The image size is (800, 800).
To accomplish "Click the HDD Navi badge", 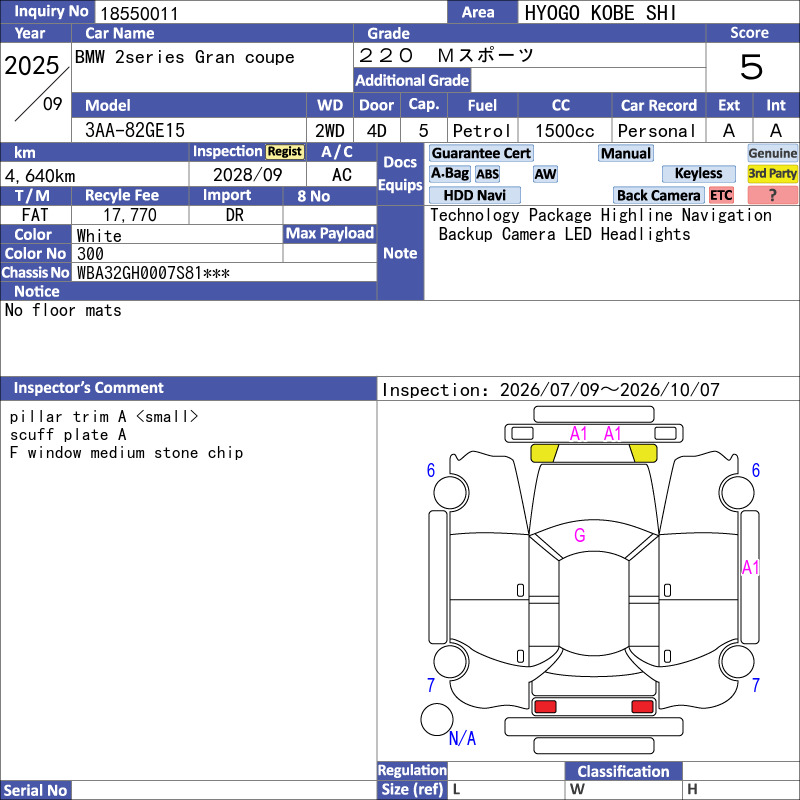I will [x=474, y=195].
